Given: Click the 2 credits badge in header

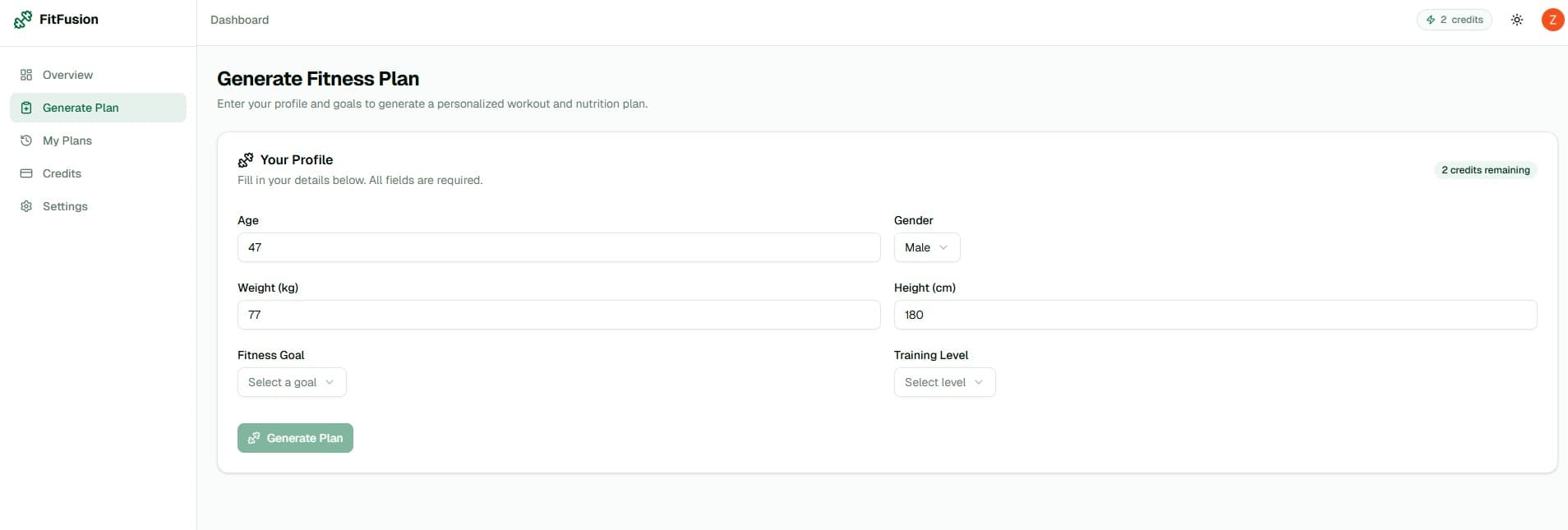Looking at the screenshot, I should [1454, 20].
